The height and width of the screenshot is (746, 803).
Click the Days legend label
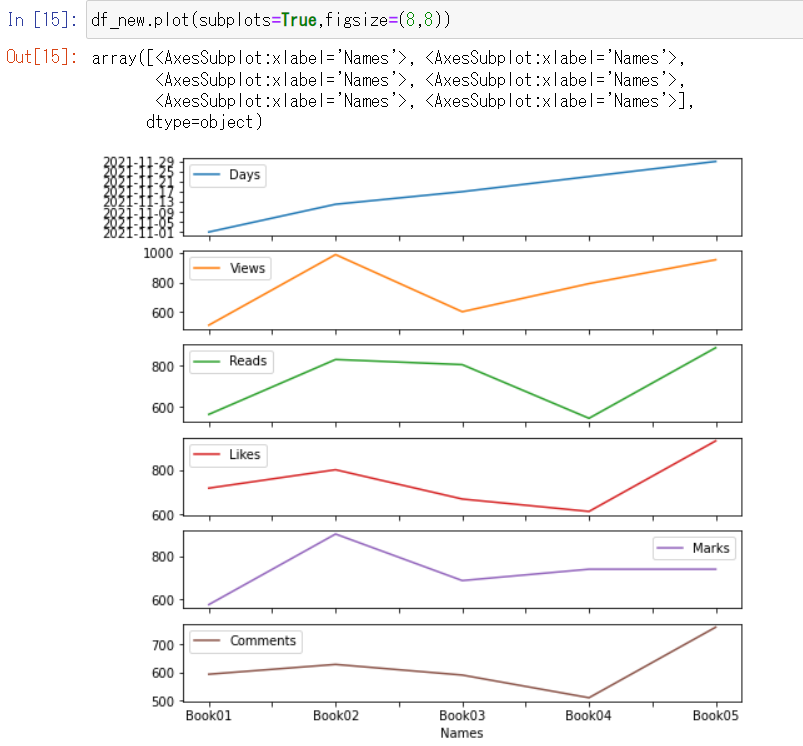click(244, 175)
